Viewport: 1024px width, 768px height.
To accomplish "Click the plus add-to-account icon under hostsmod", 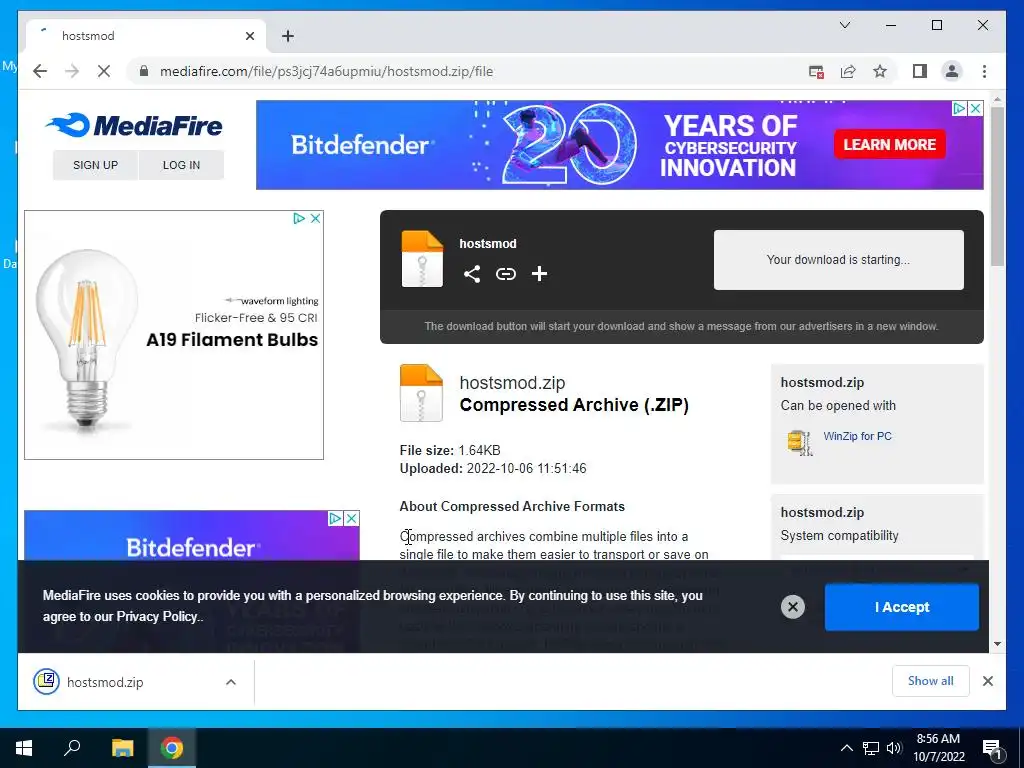I will (x=539, y=274).
